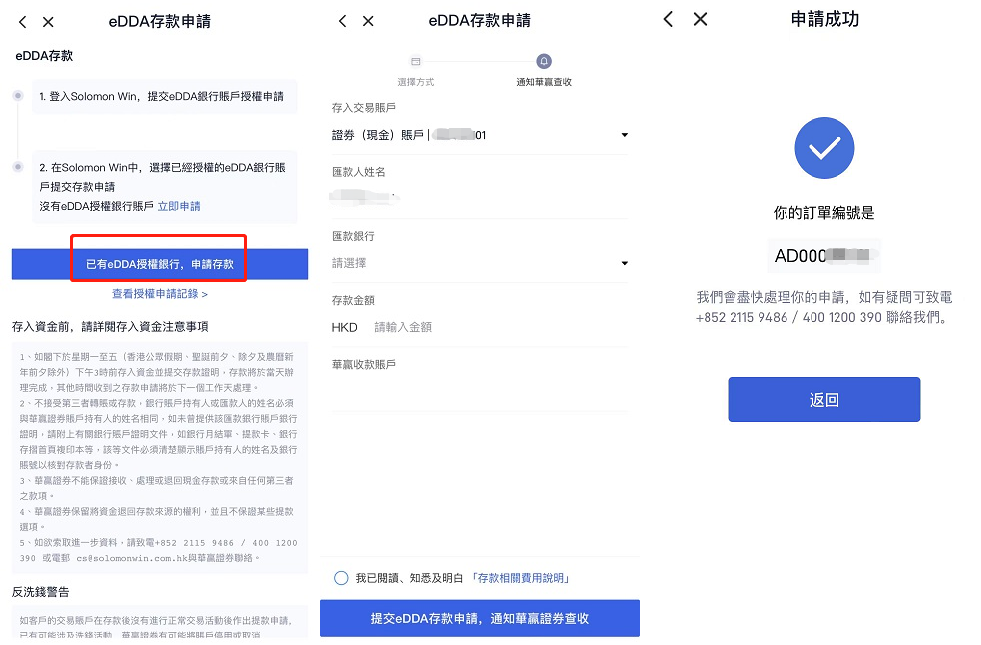
Task: Tick the 我已閱讀、知悉及明白 radio circle
Action: (x=341, y=578)
